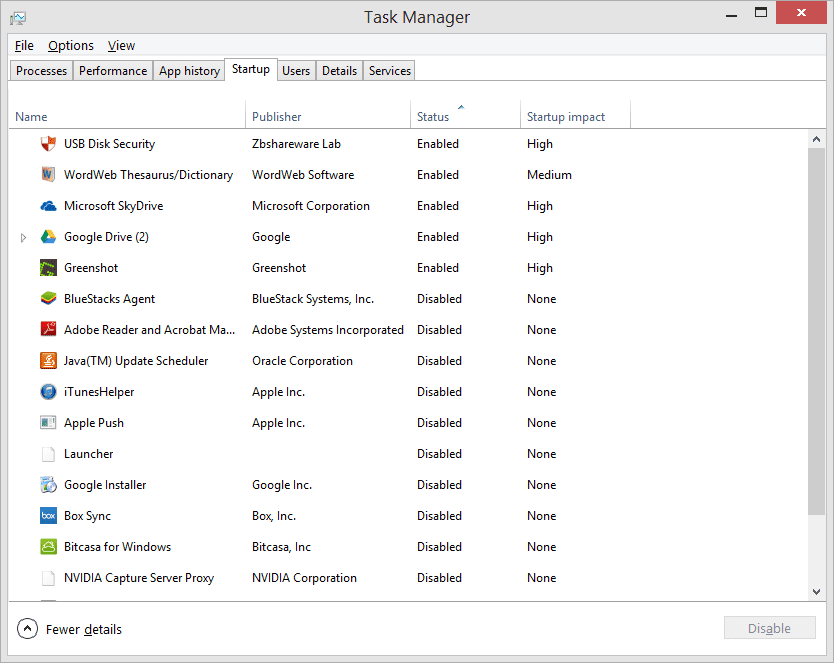Screen dimensions: 834x663
Task: Select the Adobe Reader and Acrobat icon
Action: (x=48, y=330)
